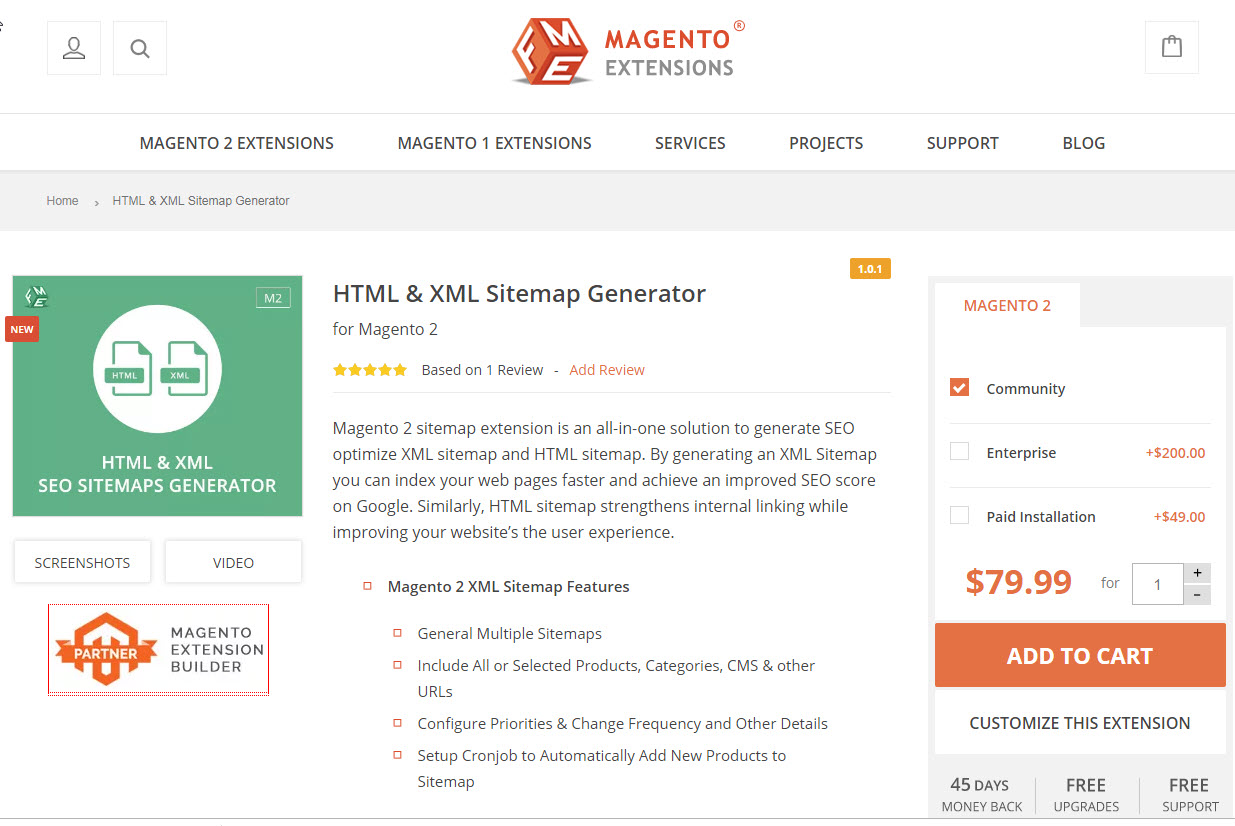Open the Screenshots button

(82, 562)
